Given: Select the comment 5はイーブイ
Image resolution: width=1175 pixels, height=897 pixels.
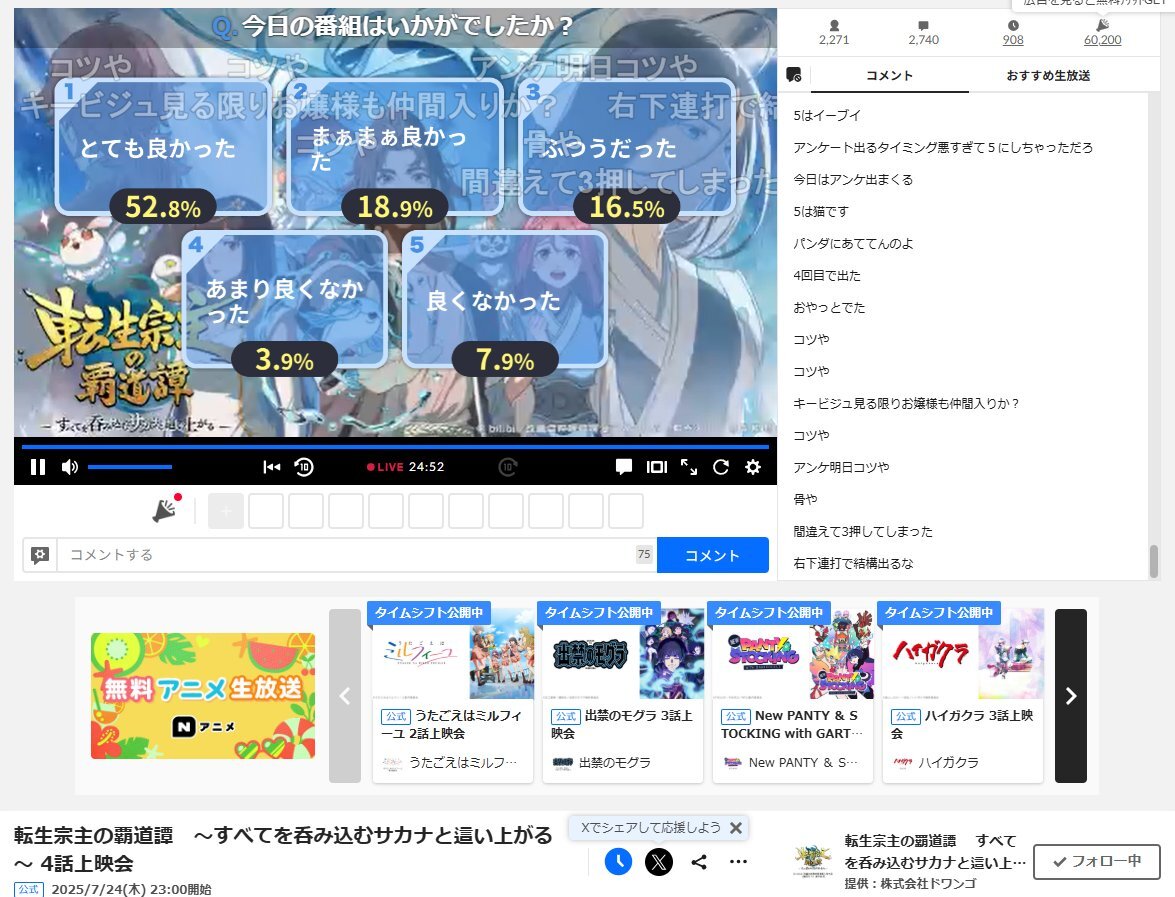Looking at the screenshot, I should point(827,115).
